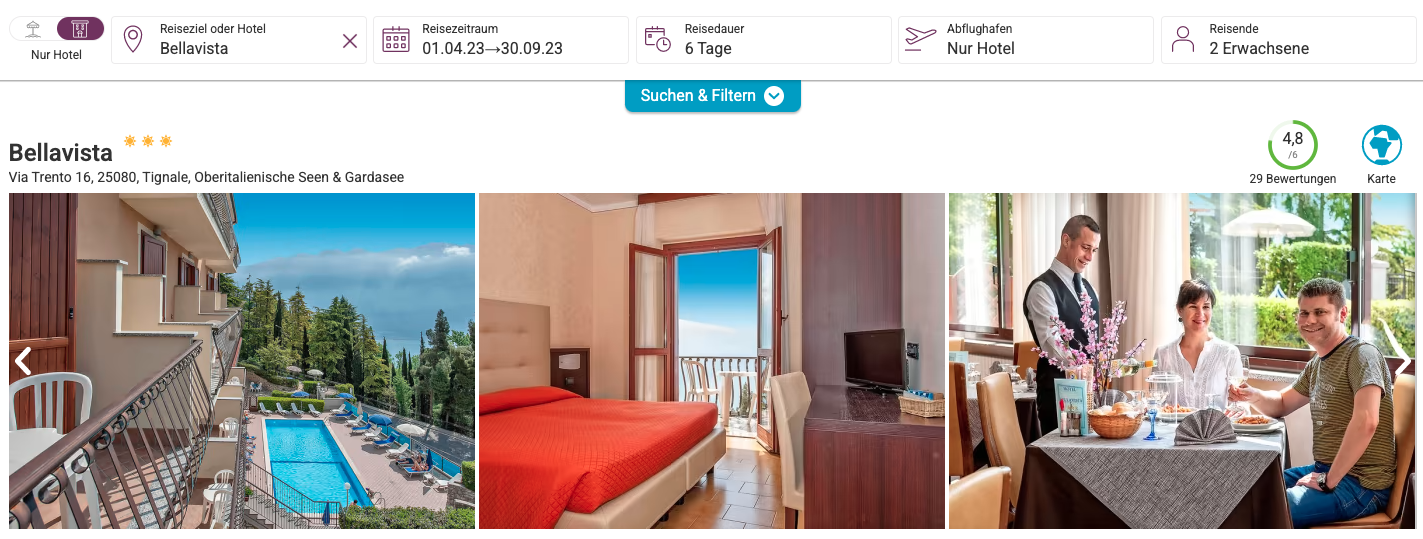Open the 29 Bewertungen reviews link
The width and height of the screenshot is (1423, 539).
(1293, 179)
